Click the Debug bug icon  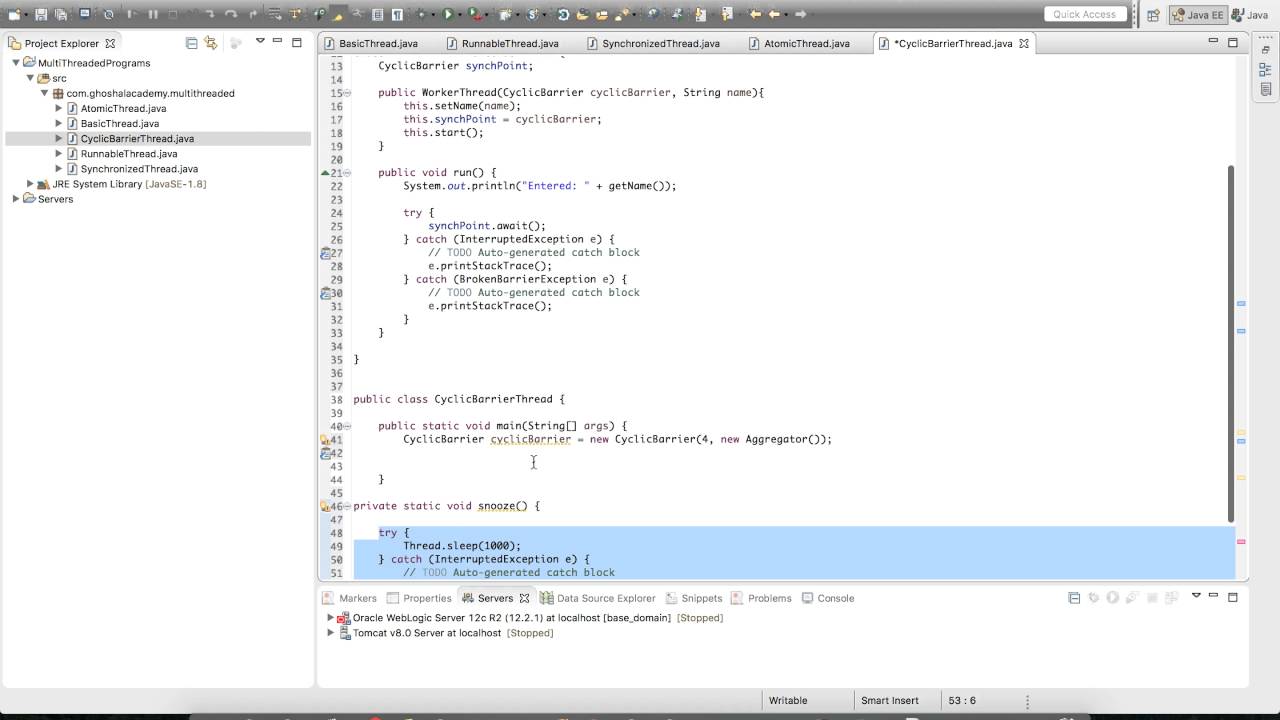[x=421, y=14]
